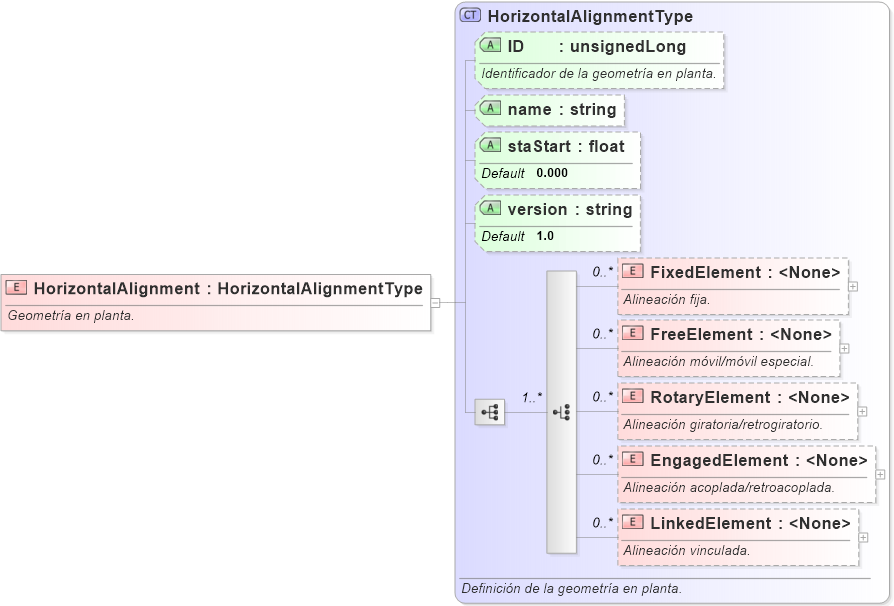
Task: Click the attribute icon beside staStart
Action: point(490,145)
